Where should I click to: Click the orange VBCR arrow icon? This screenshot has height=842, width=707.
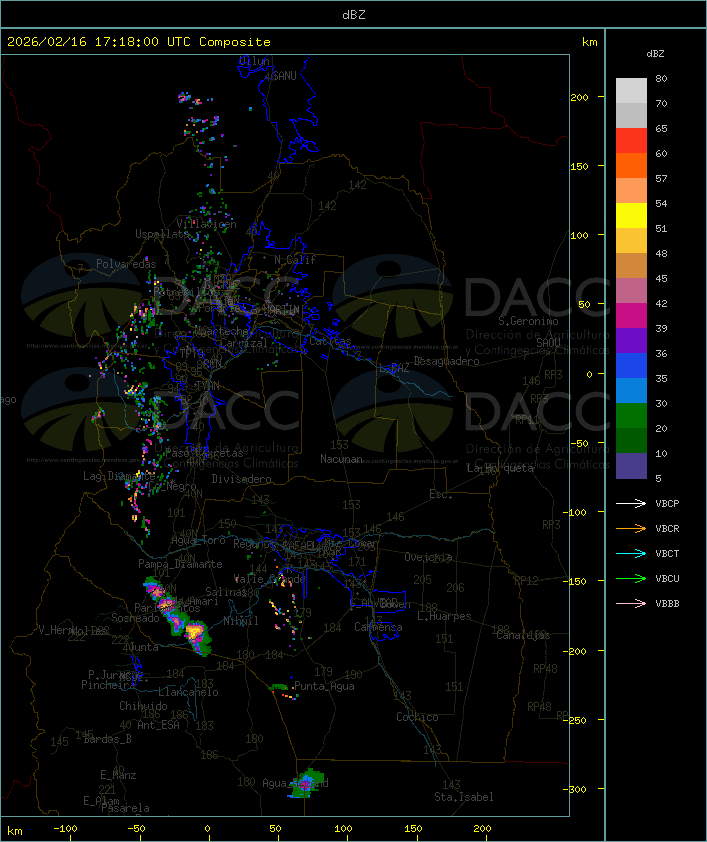(x=631, y=528)
